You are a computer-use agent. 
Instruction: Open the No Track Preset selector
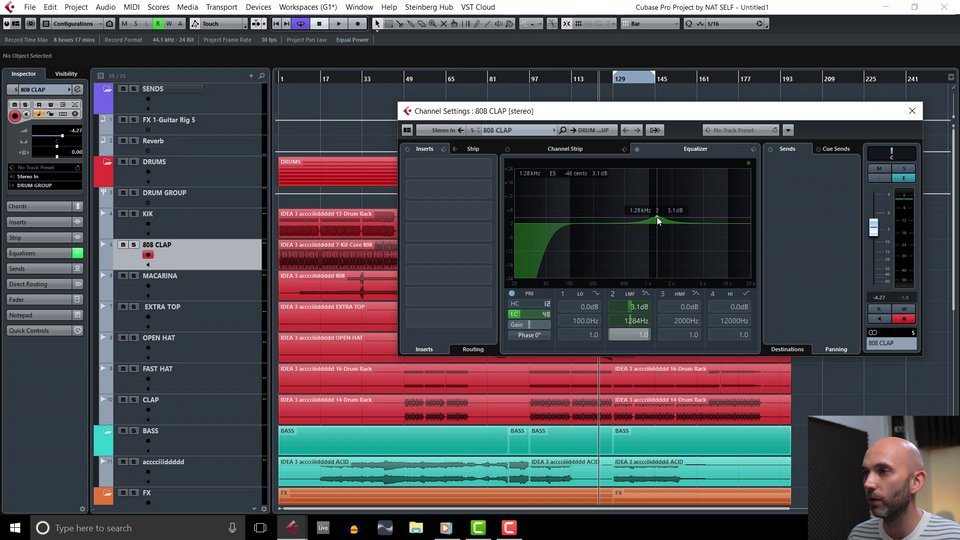[x=740, y=130]
